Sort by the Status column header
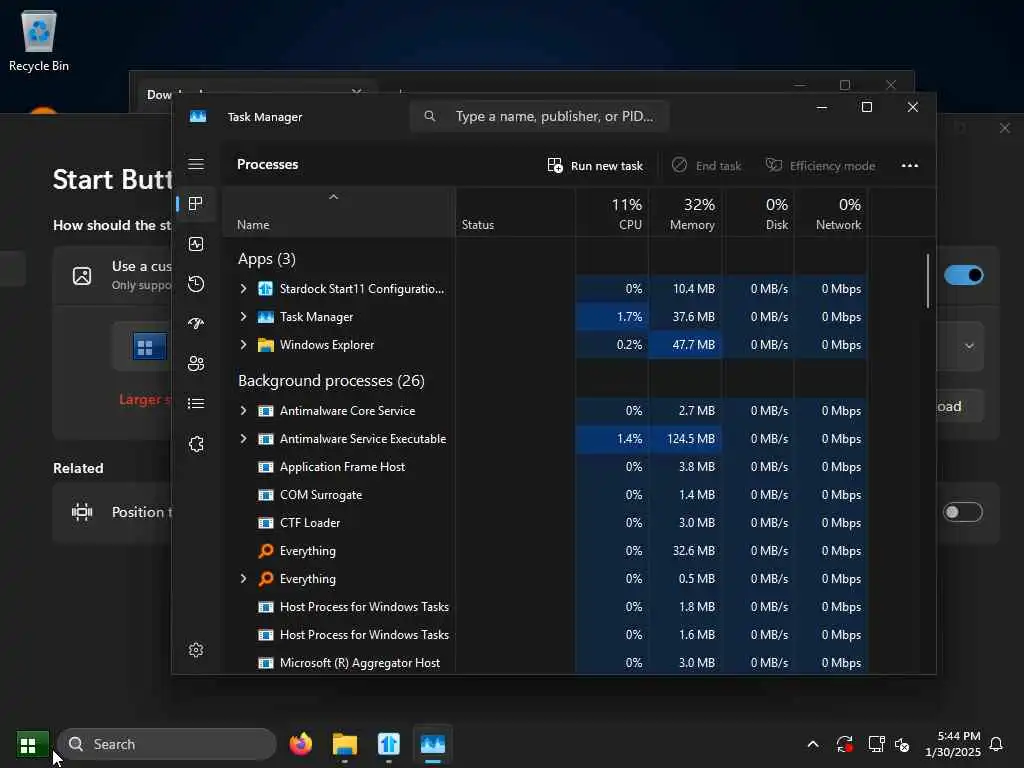 click(515, 214)
